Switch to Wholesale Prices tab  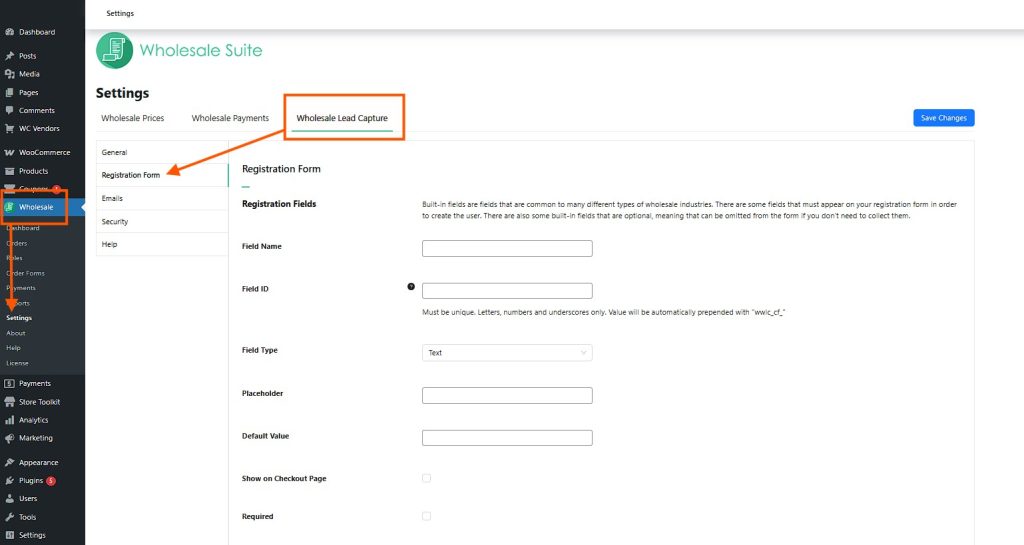point(133,118)
